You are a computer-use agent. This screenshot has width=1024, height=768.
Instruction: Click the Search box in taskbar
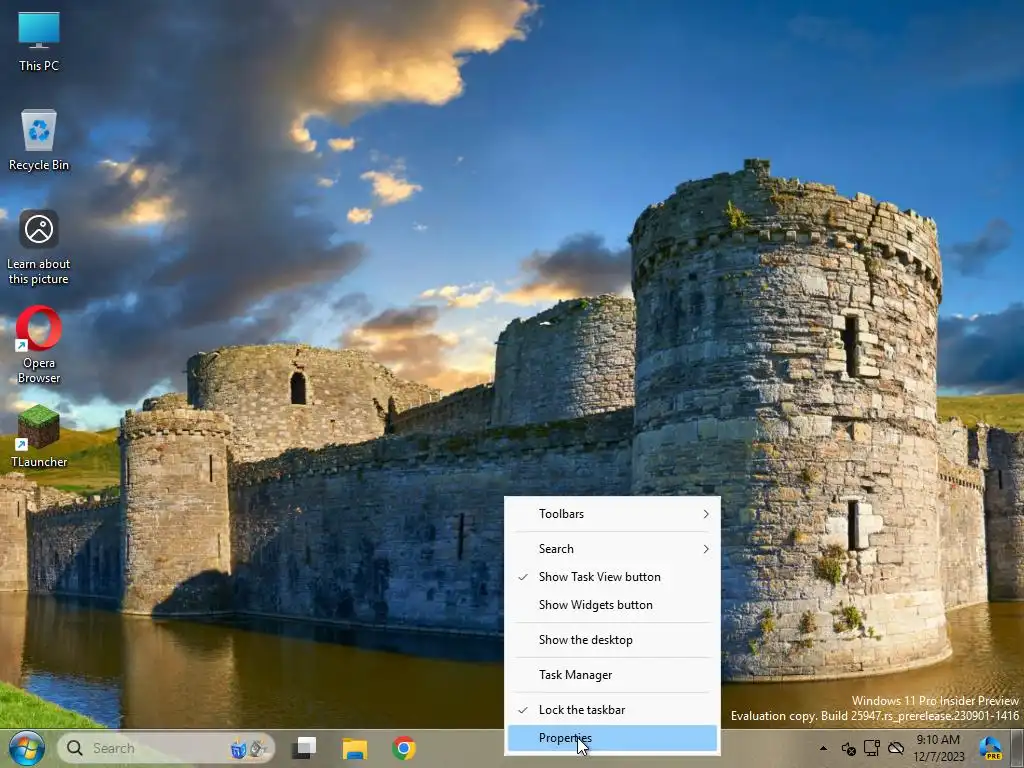point(166,748)
